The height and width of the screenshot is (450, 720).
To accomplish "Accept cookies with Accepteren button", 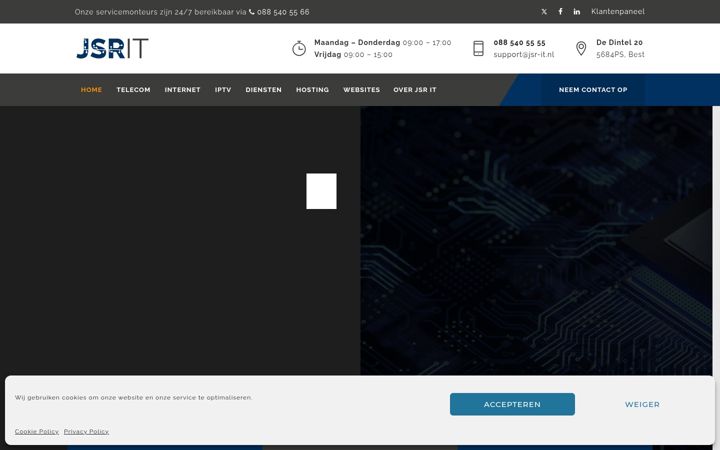I will 512,404.
